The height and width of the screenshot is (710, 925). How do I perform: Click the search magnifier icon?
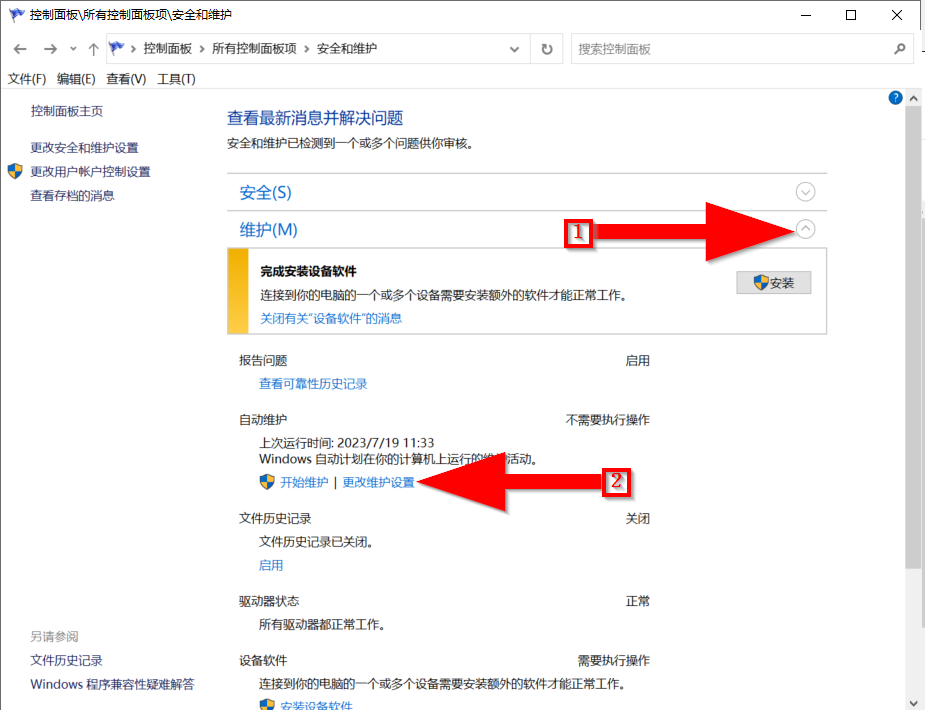click(900, 49)
